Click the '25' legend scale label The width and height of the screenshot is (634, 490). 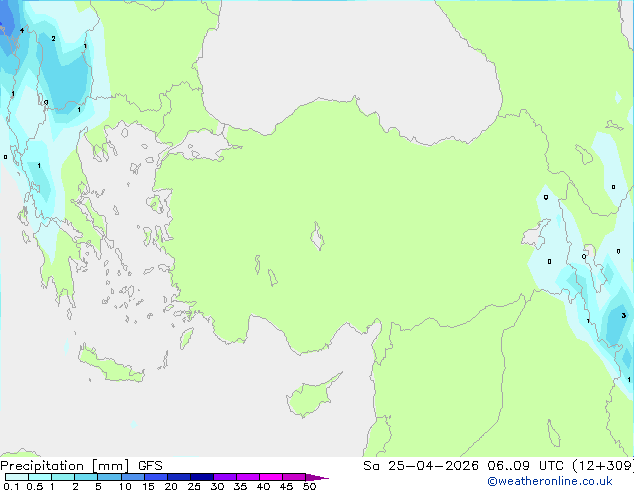pyautogui.click(x=194, y=486)
